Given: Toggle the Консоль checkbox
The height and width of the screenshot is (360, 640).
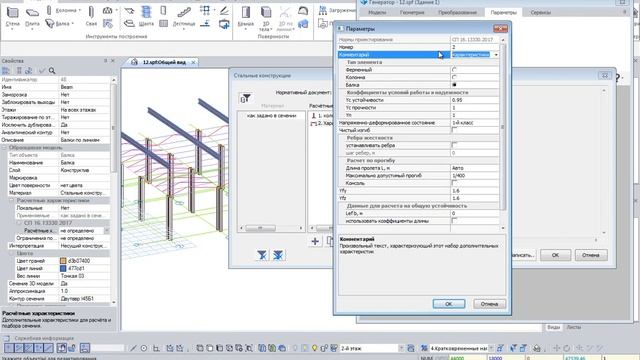Looking at the screenshot, I should coord(454,183).
